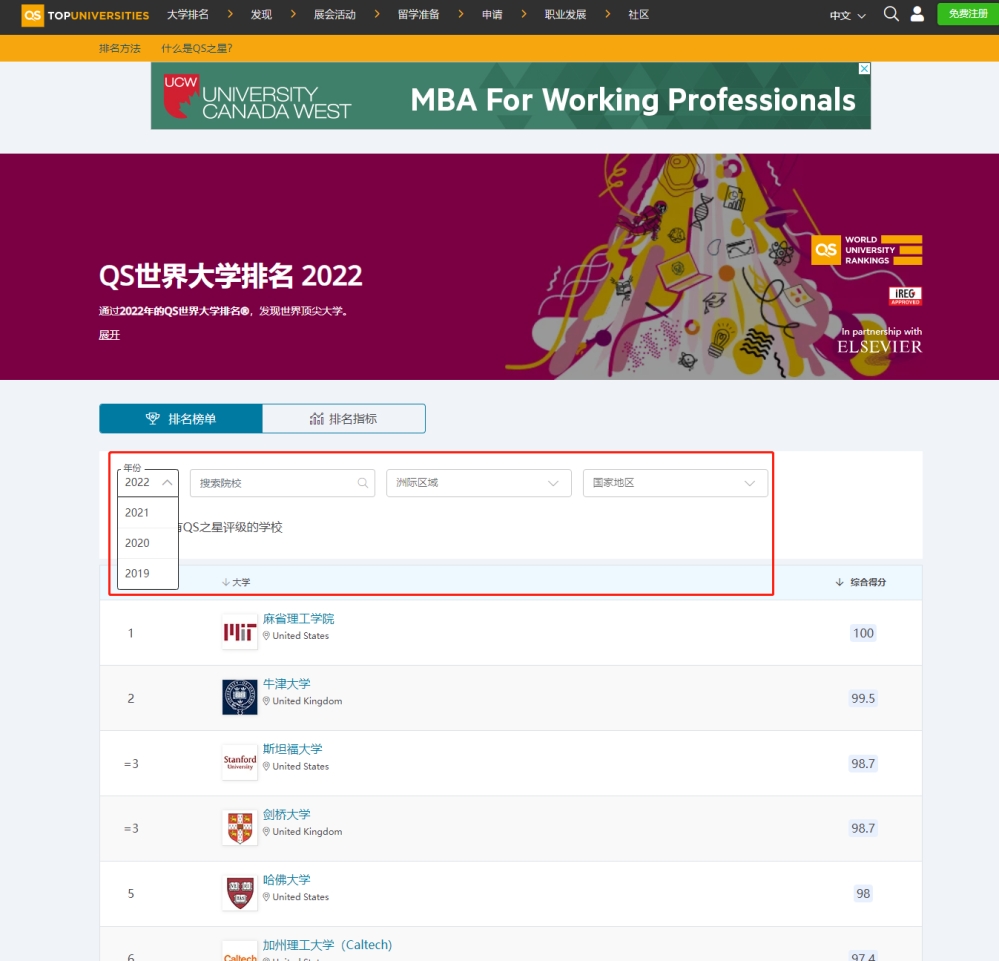Open the 社区 navigation menu
Screen dimensions: 999x961
coord(638,14)
